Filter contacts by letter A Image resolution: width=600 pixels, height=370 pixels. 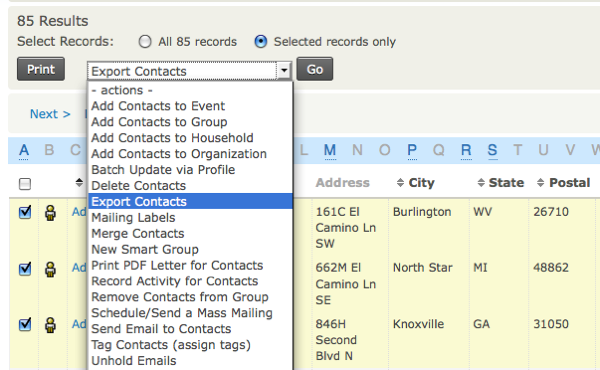coord(24,150)
